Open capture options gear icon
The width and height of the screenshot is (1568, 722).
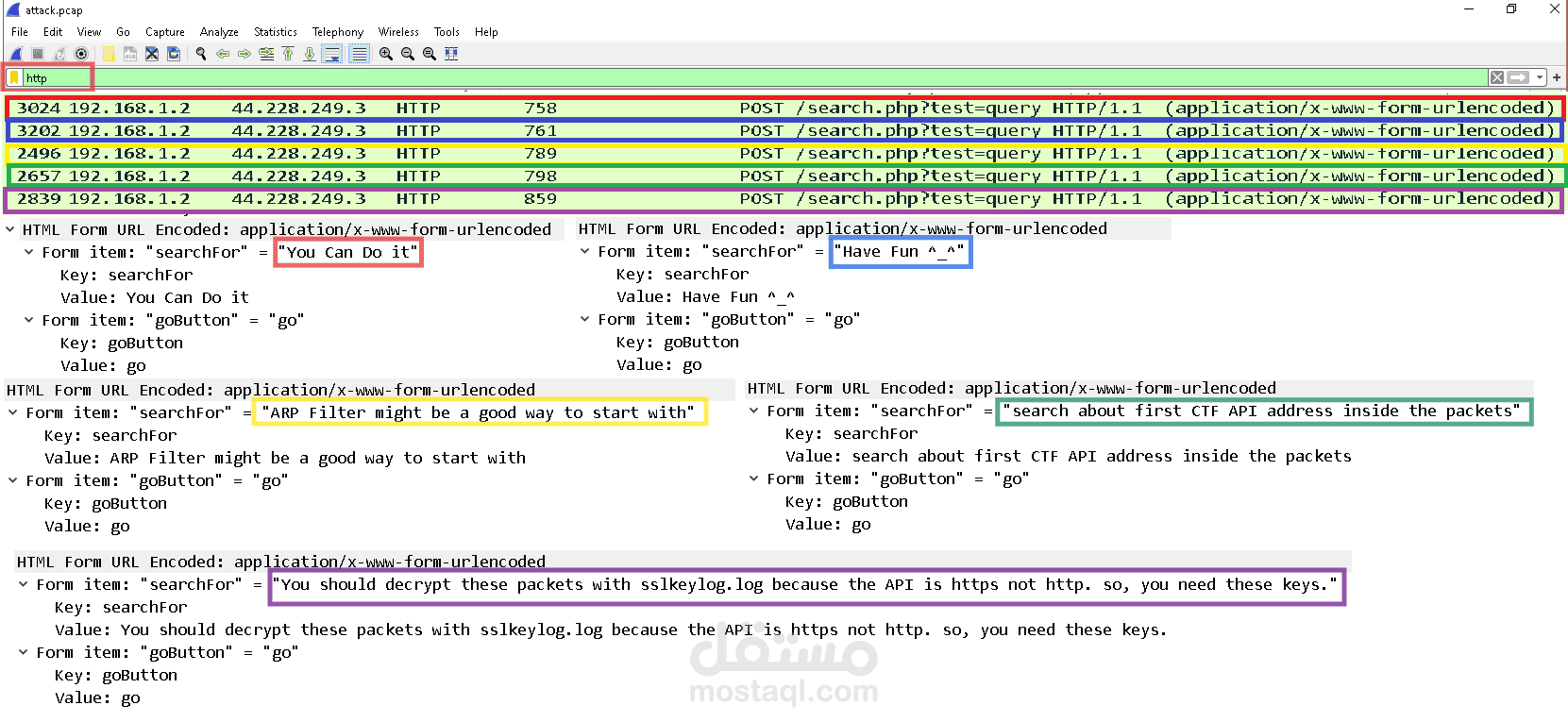pos(81,54)
